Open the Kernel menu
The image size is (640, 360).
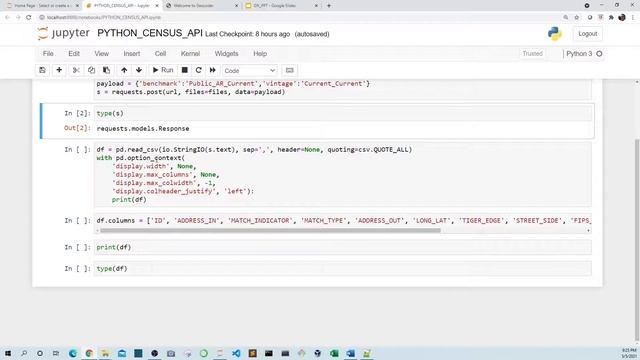point(190,53)
